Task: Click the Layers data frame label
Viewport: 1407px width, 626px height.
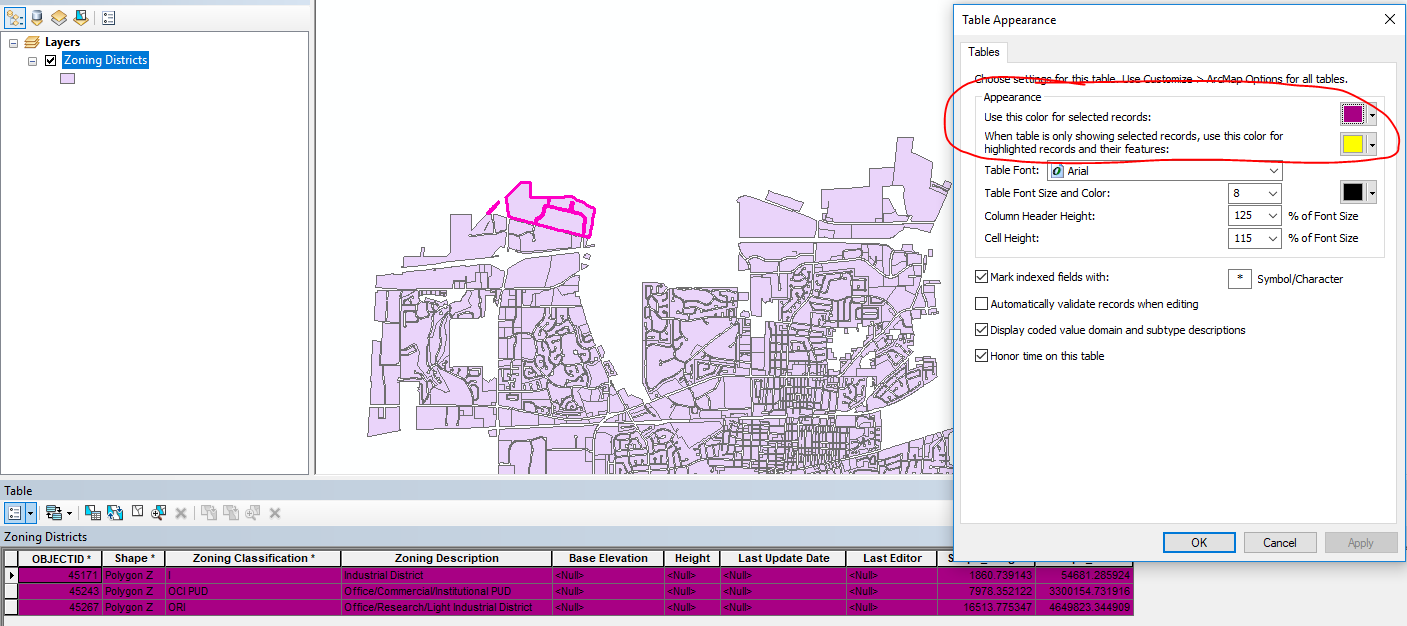Action: tap(63, 42)
